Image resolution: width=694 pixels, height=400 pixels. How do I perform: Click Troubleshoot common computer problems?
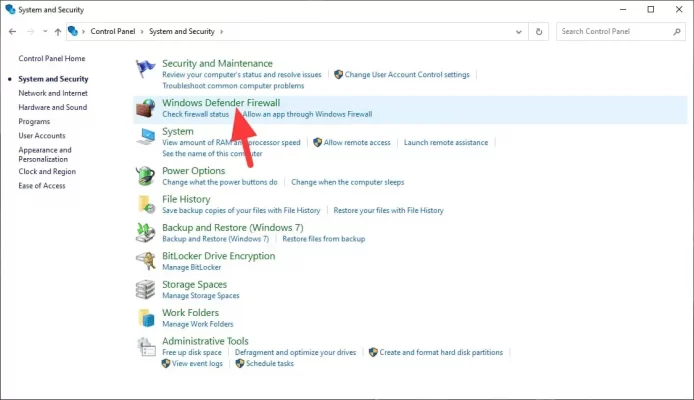pyautogui.click(x=233, y=85)
